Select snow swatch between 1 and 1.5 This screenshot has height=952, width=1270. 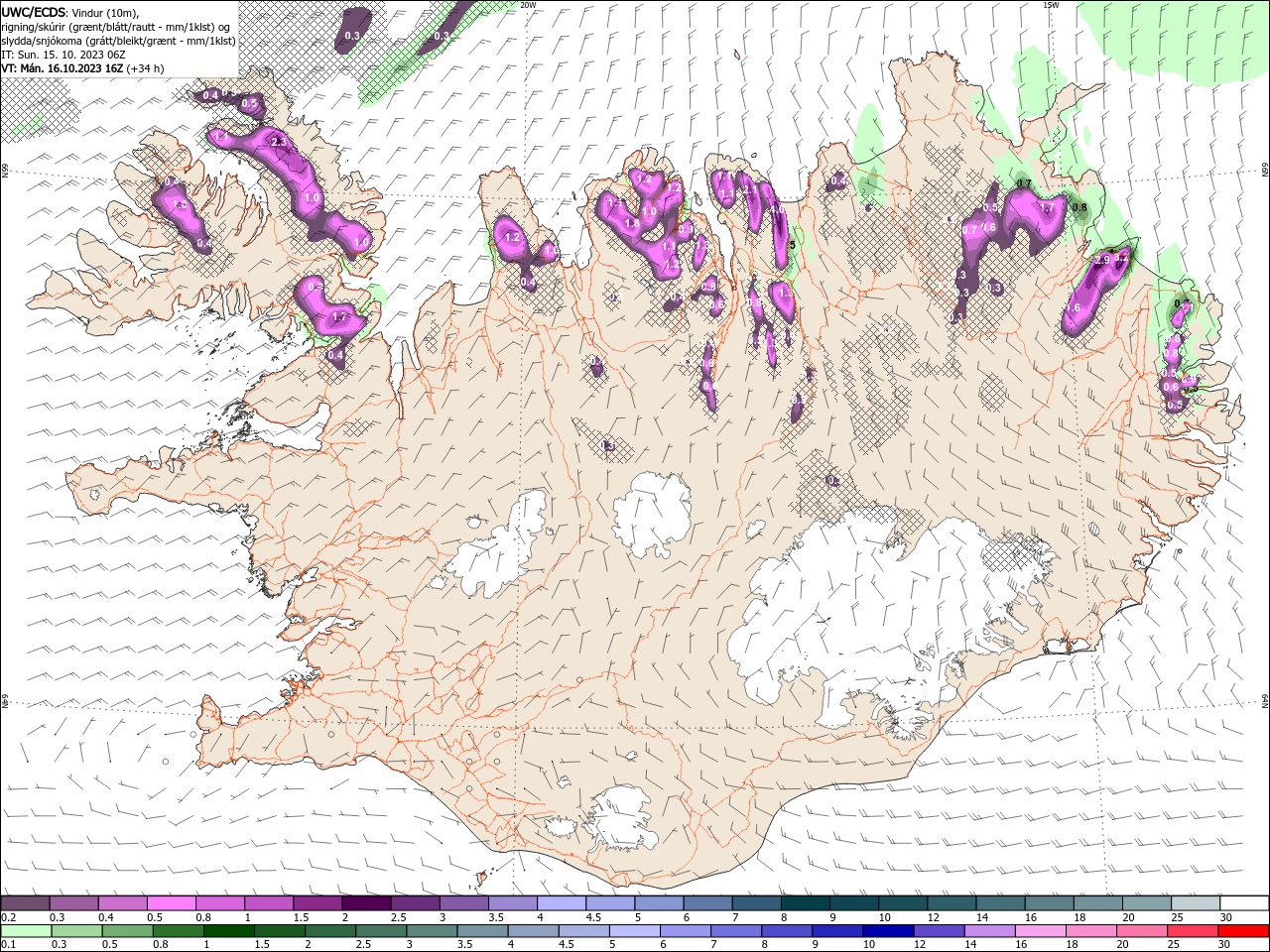click(269, 903)
